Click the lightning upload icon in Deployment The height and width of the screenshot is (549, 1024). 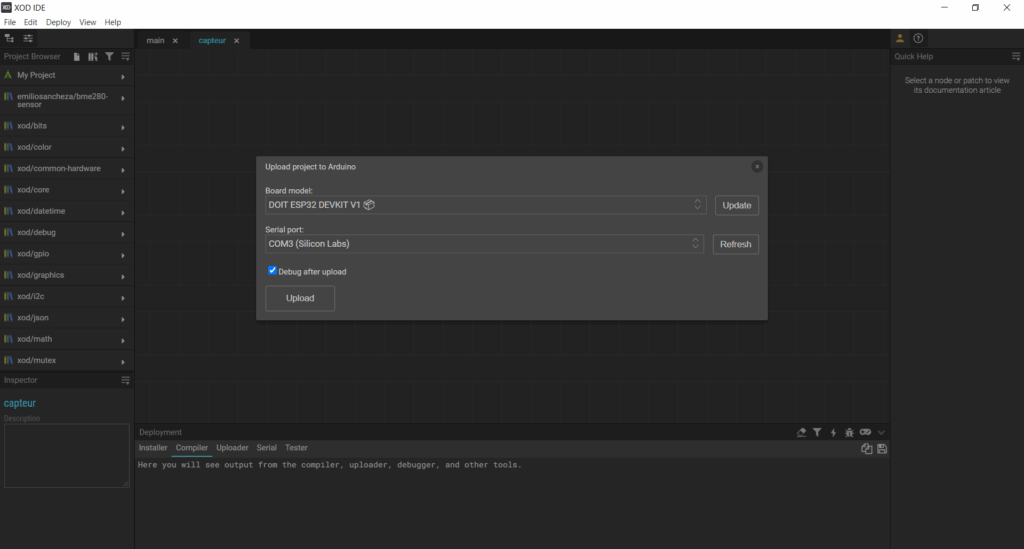833,432
